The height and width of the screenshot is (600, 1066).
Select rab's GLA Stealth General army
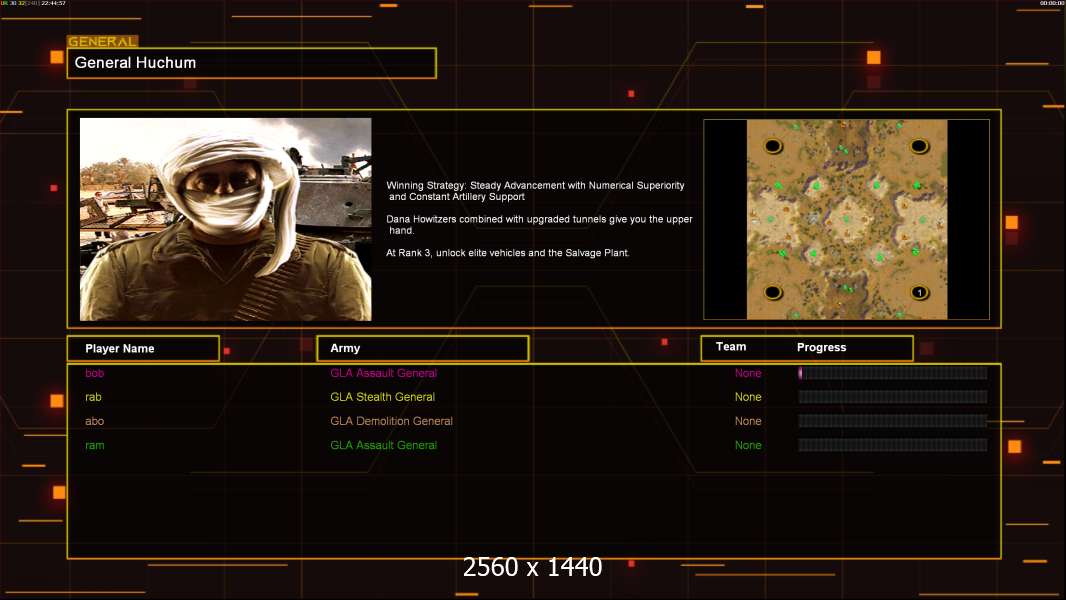click(x=382, y=397)
